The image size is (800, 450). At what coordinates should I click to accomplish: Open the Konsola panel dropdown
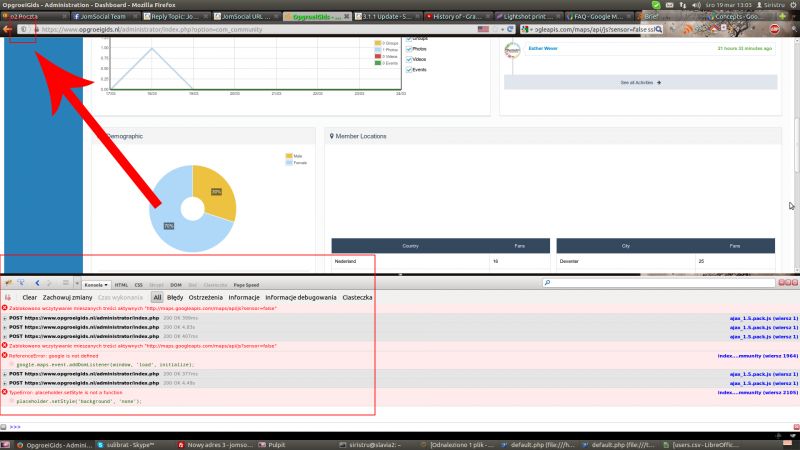(96, 284)
